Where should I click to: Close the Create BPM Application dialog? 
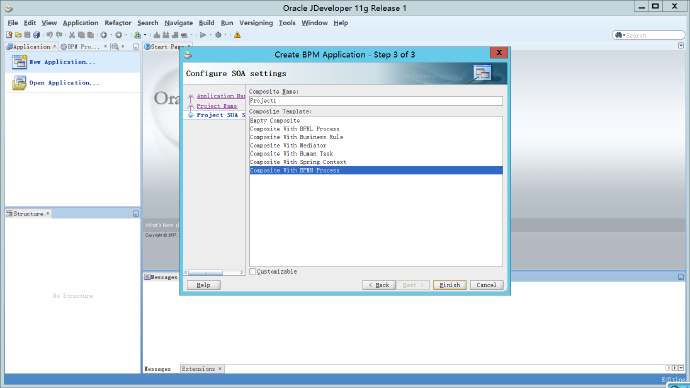click(x=499, y=53)
